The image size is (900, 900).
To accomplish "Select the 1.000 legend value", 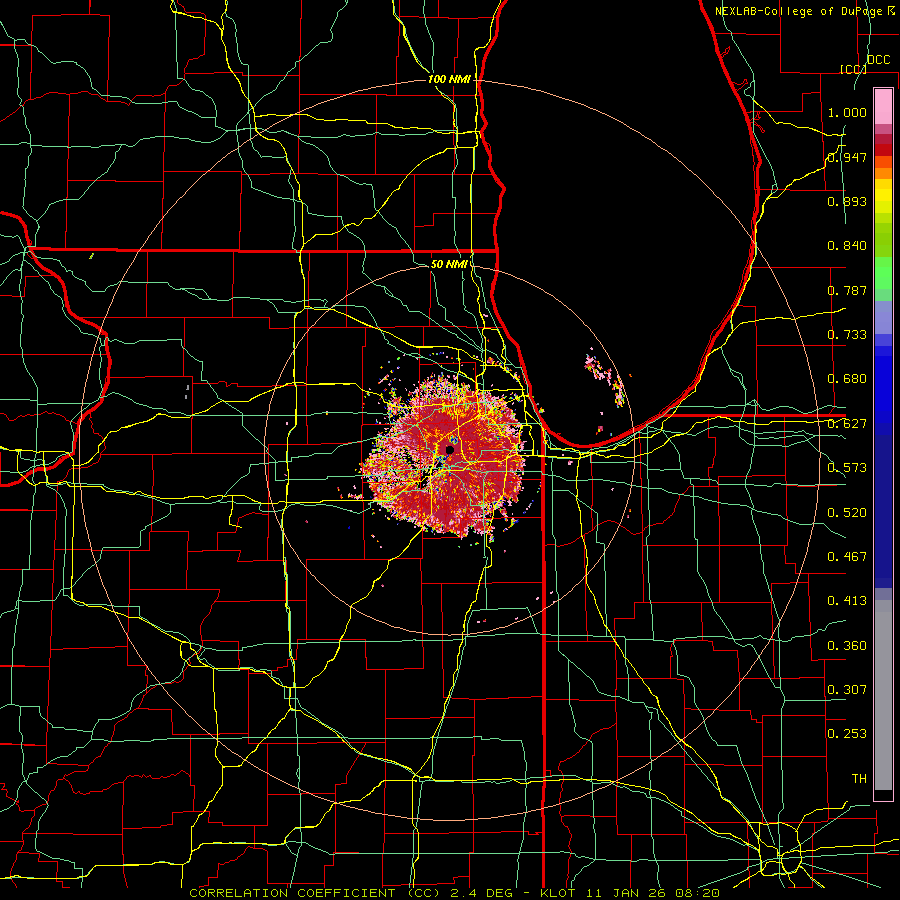I will click(x=847, y=112).
